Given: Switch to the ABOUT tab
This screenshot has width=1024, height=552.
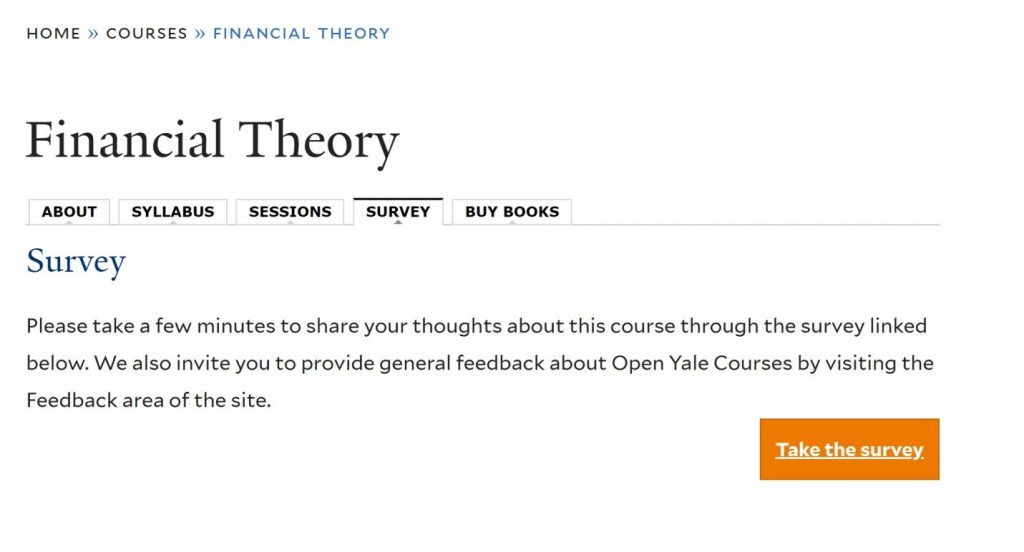Looking at the screenshot, I should pyautogui.click(x=69, y=212).
